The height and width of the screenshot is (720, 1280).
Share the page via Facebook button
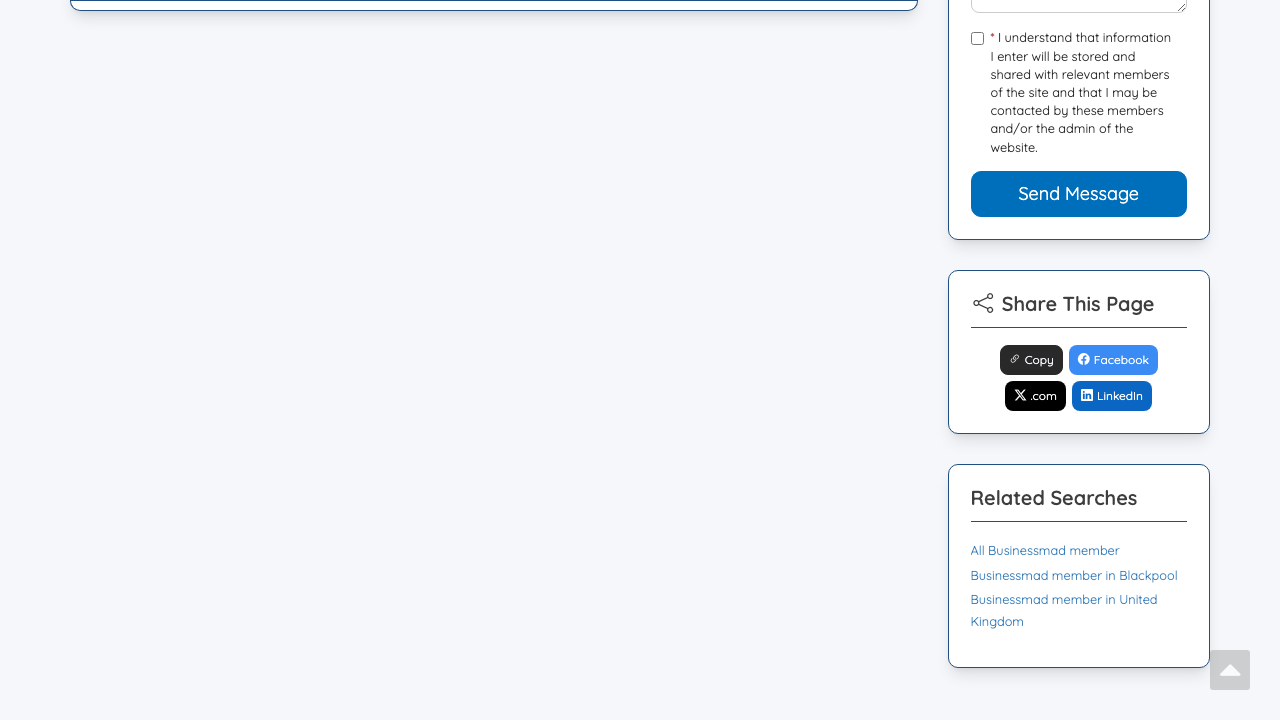[x=1113, y=360]
